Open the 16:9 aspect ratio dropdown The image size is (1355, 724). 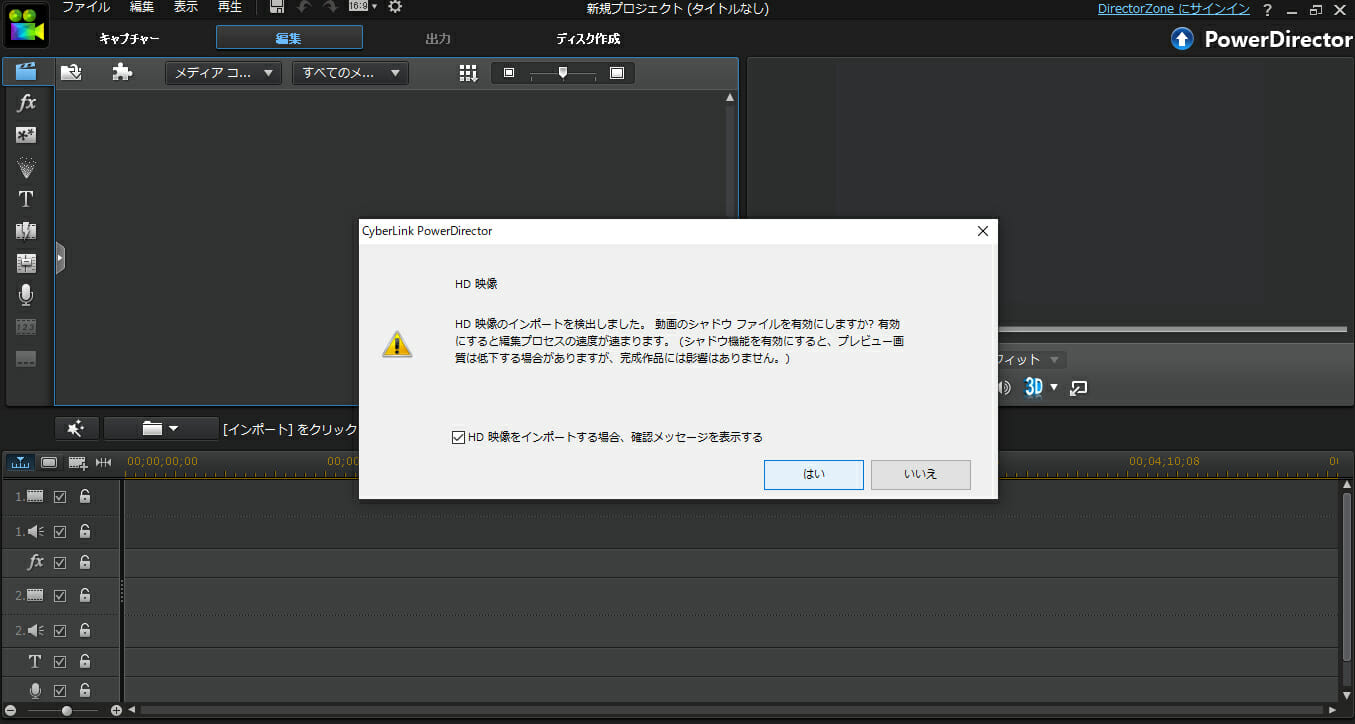tap(363, 7)
